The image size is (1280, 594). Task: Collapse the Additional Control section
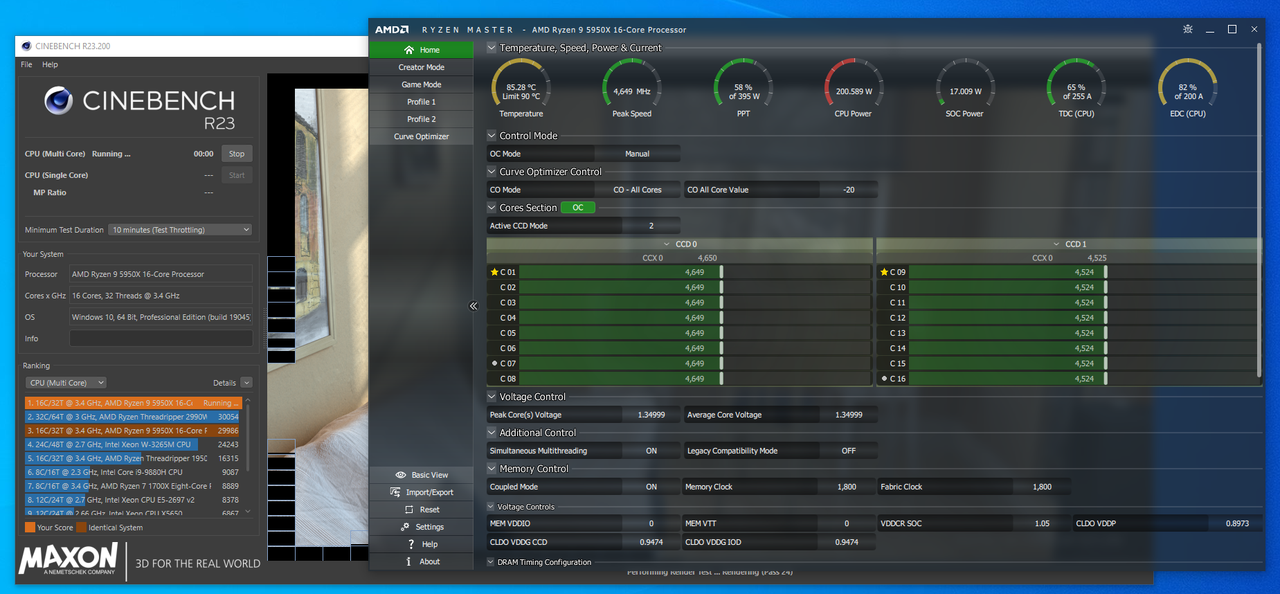pos(491,433)
